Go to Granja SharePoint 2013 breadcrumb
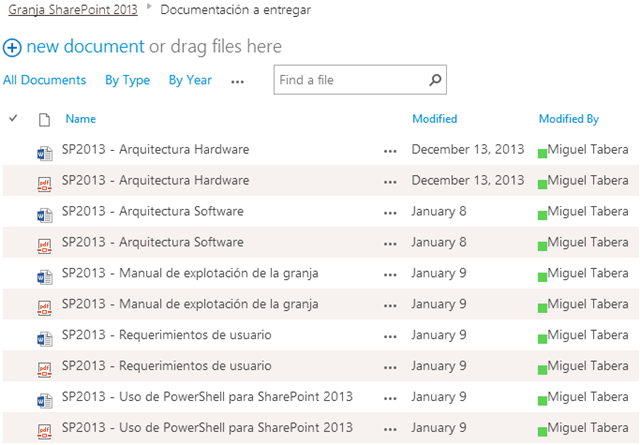 click(x=73, y=10)
